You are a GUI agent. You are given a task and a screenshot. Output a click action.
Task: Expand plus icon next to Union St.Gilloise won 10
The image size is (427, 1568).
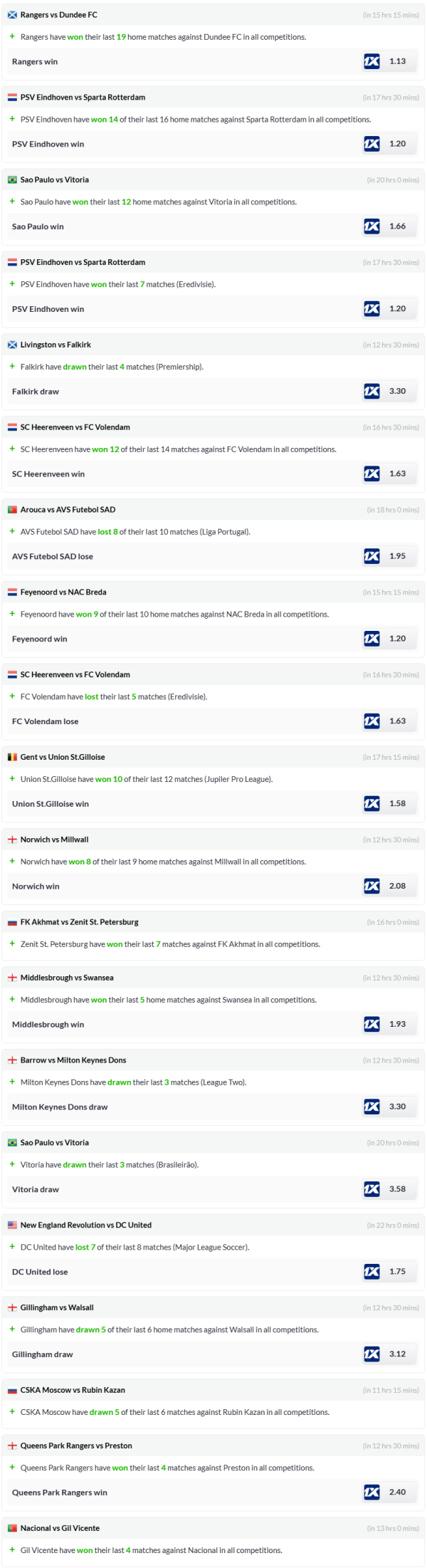pyautogui.click(x=12, y=778)
